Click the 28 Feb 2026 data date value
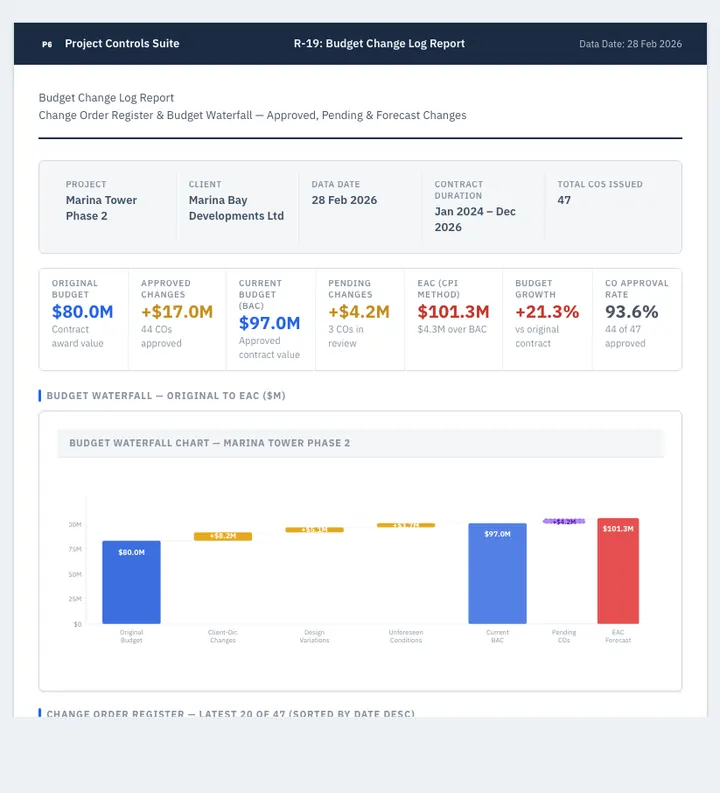Viewport: 720px width, 793px height. (x=344, y=200)
